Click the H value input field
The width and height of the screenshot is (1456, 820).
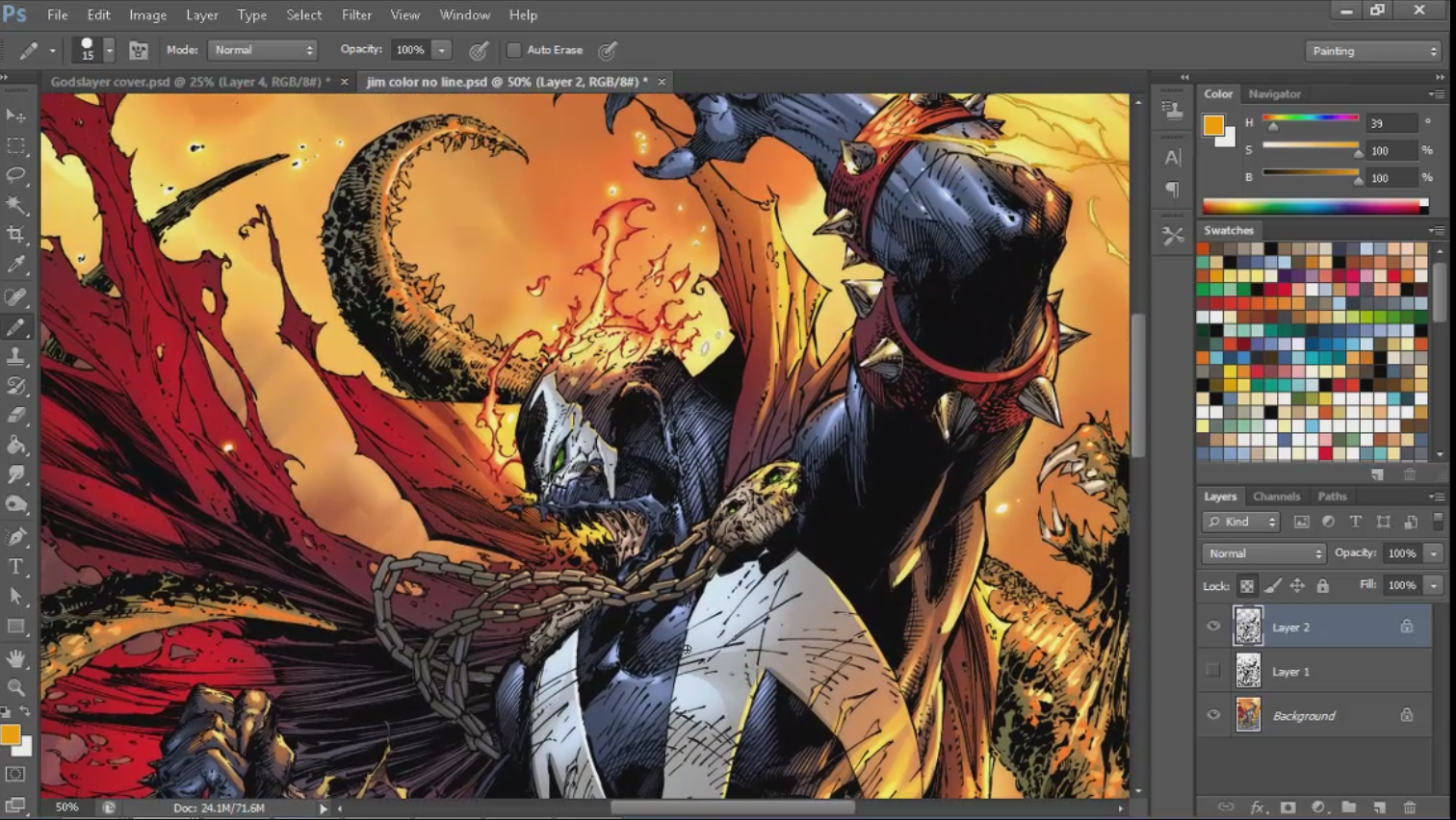tap(1391, 123)
